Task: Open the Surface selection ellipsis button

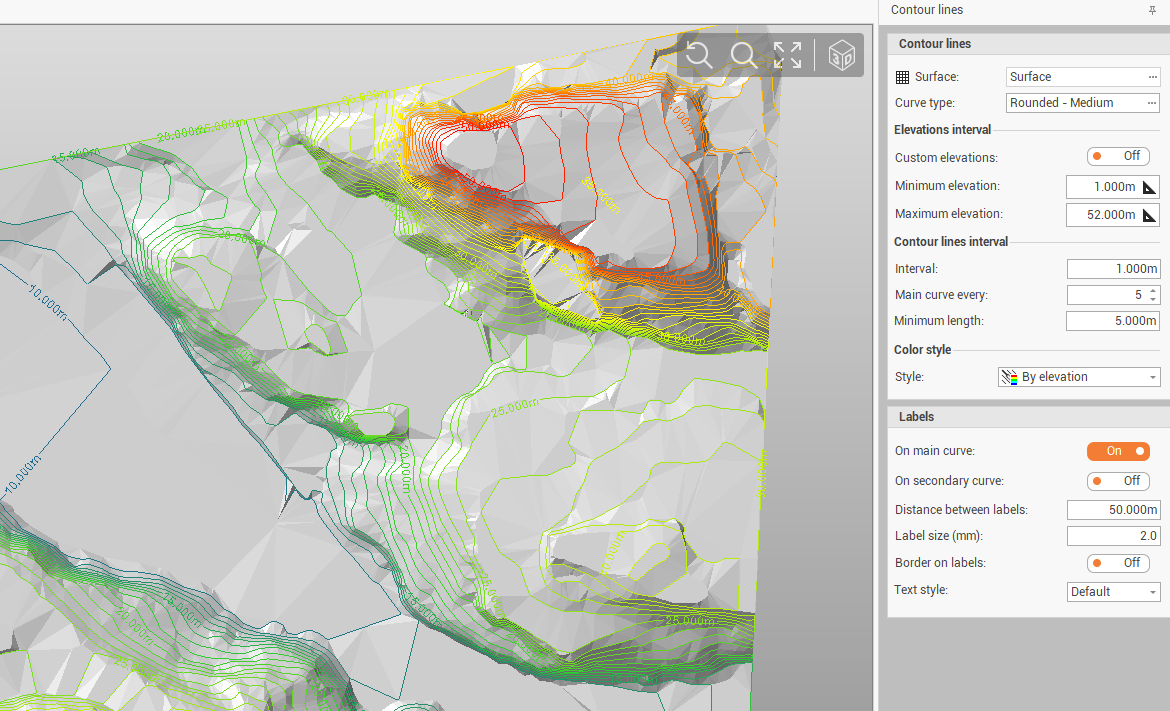Action: [x=1152, y=77]
